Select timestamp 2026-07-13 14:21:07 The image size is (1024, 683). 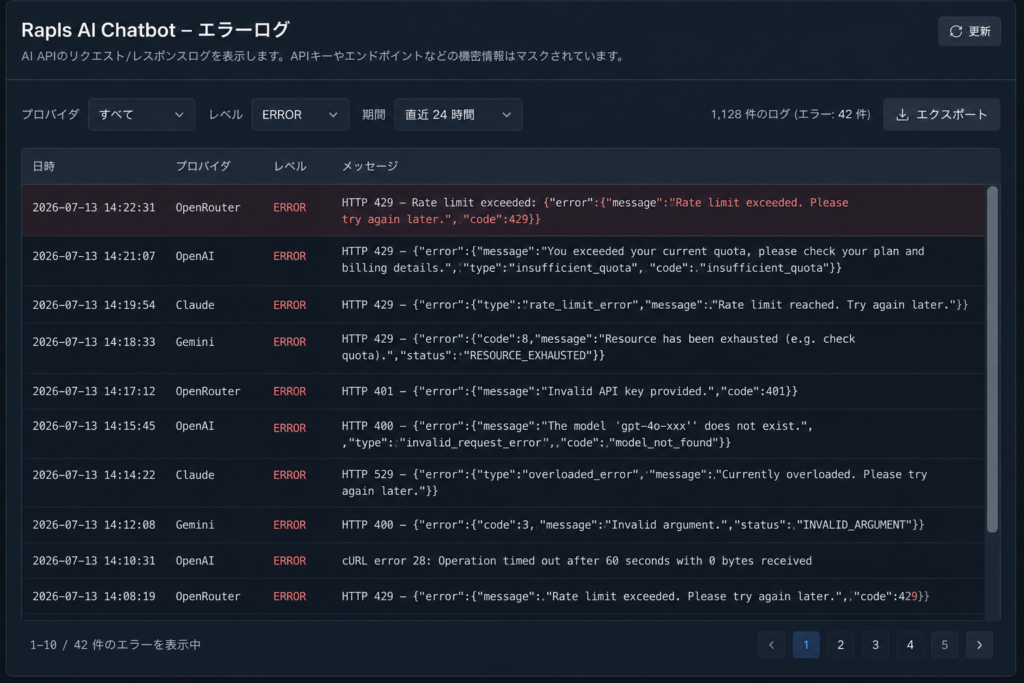pyautogui.click(x=94, y=256)
